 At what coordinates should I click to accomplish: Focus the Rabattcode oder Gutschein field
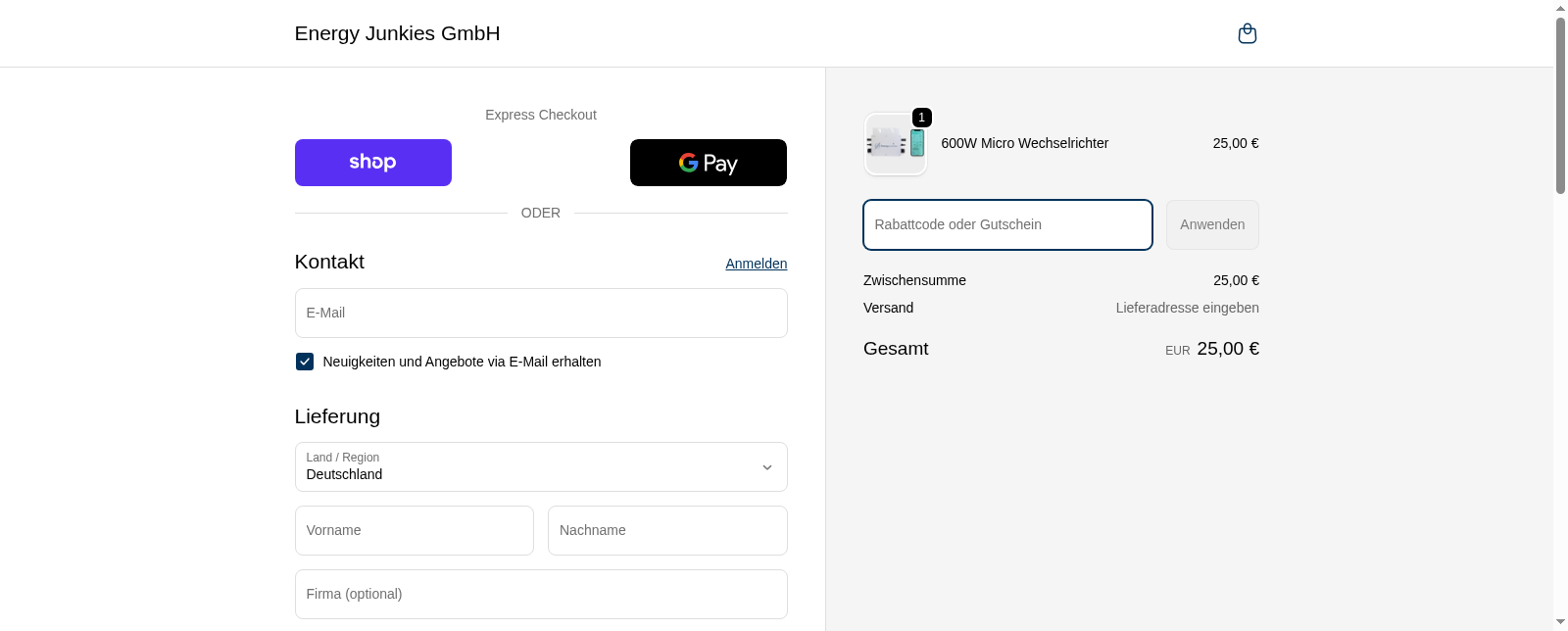click(1006, 225)
